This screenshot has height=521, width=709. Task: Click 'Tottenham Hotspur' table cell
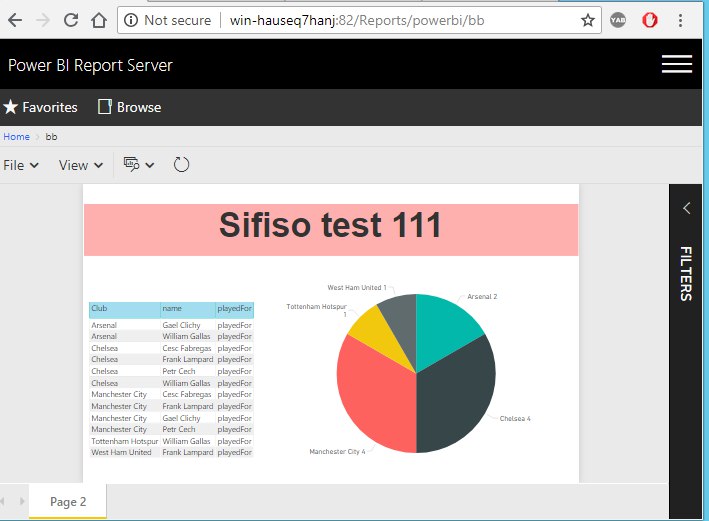[x=124, y=441]
